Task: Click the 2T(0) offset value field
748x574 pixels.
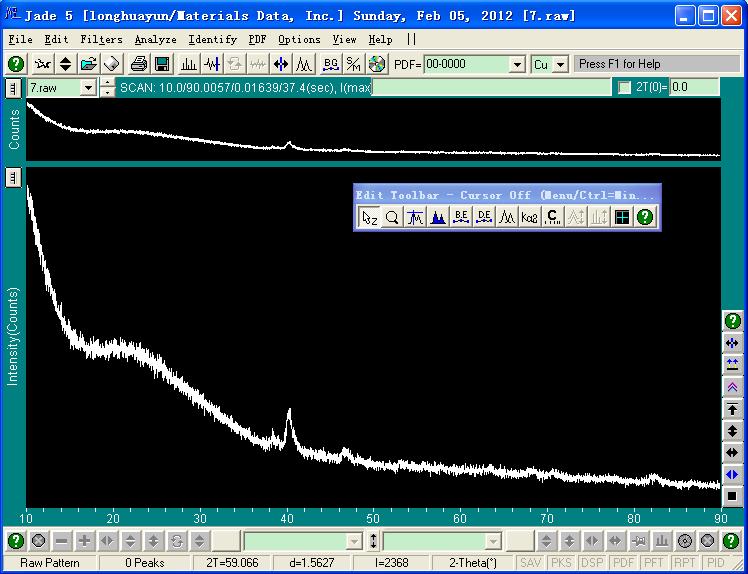Action: [694, 88]
